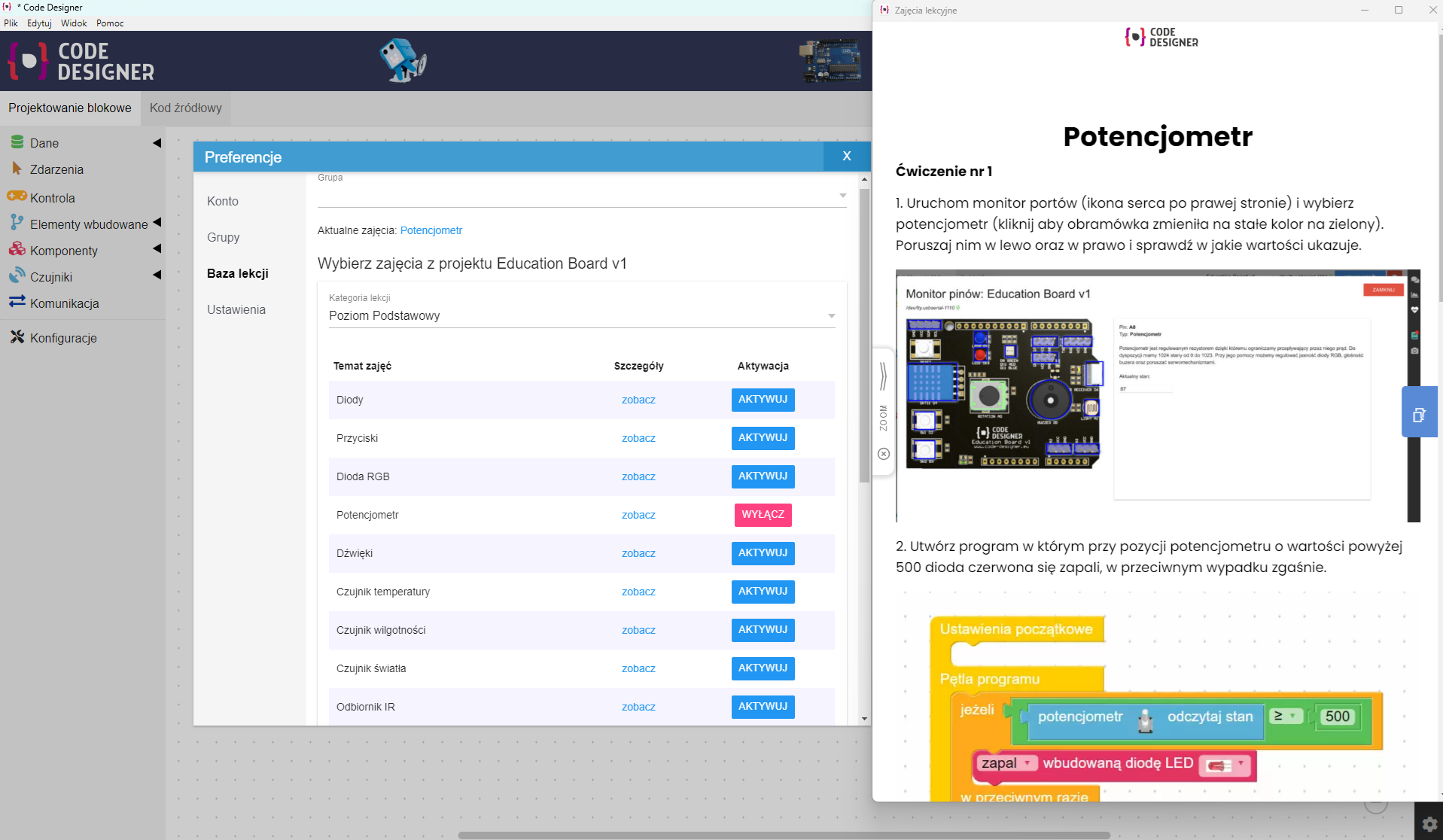Open the Potencjometr link after Aktualne zajęcia
The image size is (1443, 840).
[x=431, y=230]
